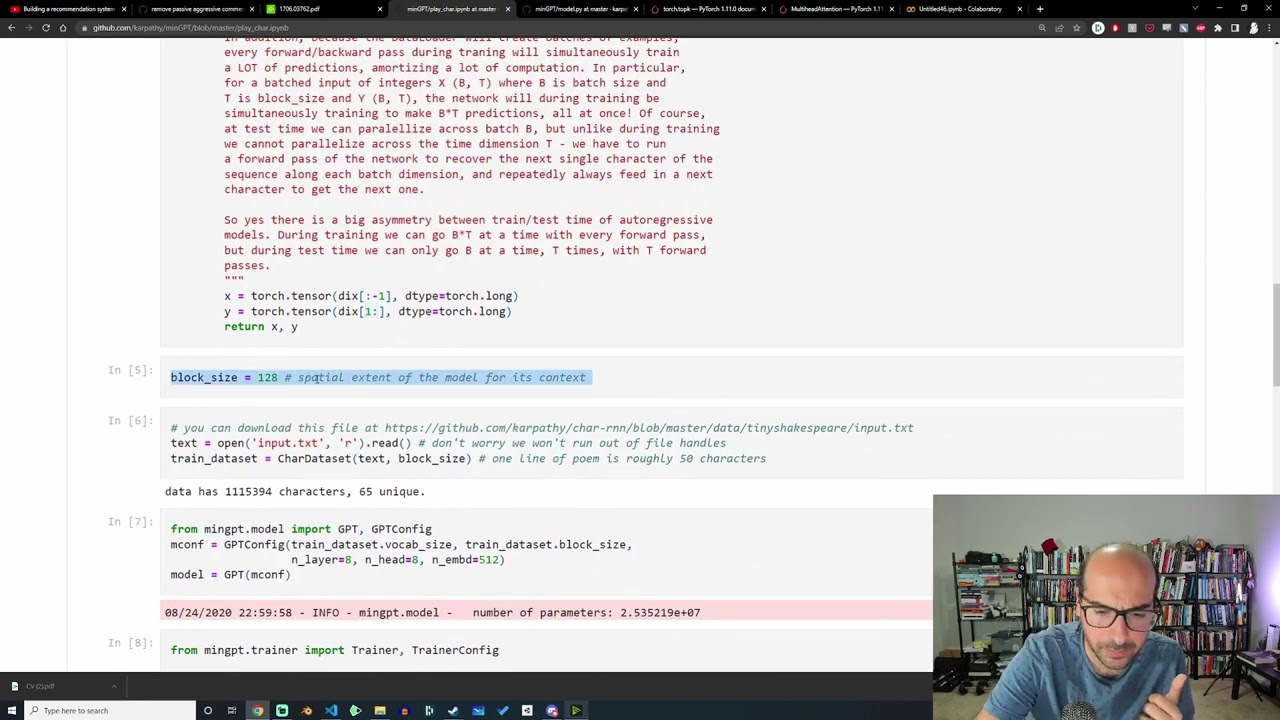
Task: Open the red hand blocker extension
Action: click(1115, 28)
